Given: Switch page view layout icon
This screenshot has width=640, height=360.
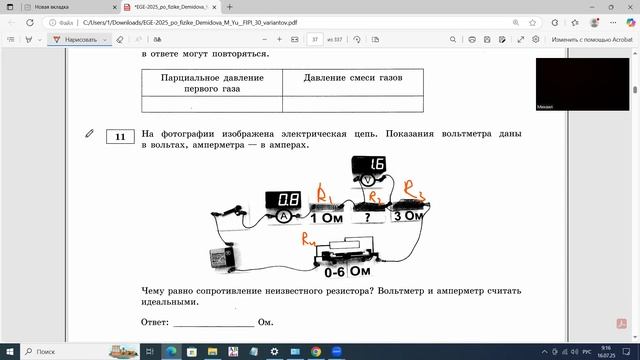Looking at the screenshot, I should [x=376, y=40].
